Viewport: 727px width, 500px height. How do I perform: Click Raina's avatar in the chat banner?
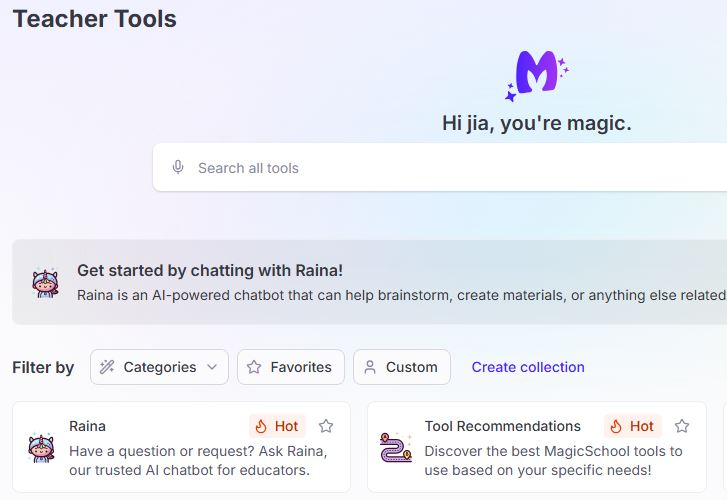45,283
